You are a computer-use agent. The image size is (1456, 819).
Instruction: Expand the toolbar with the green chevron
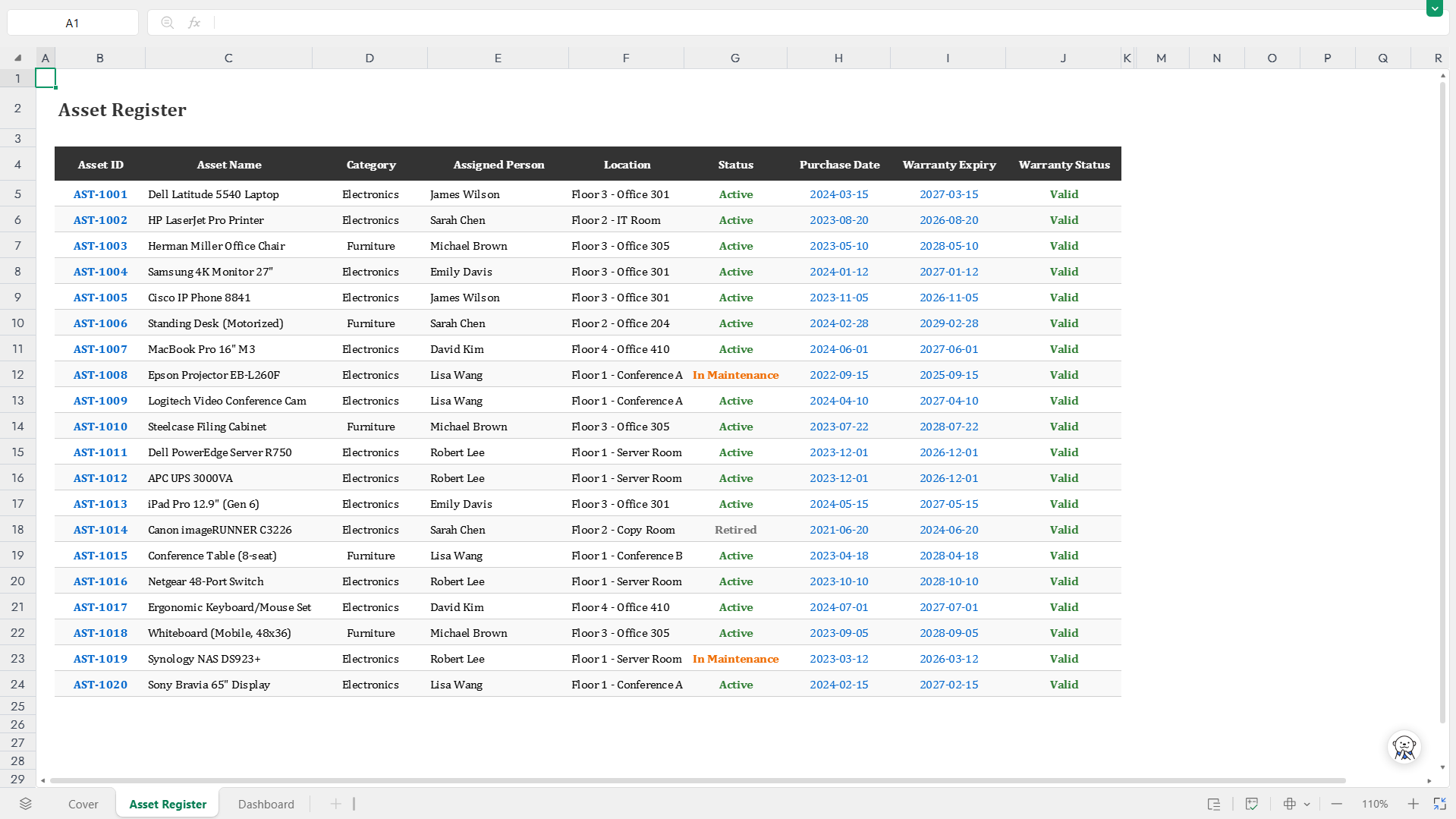pyautogui.click(x=1434, y=8)
